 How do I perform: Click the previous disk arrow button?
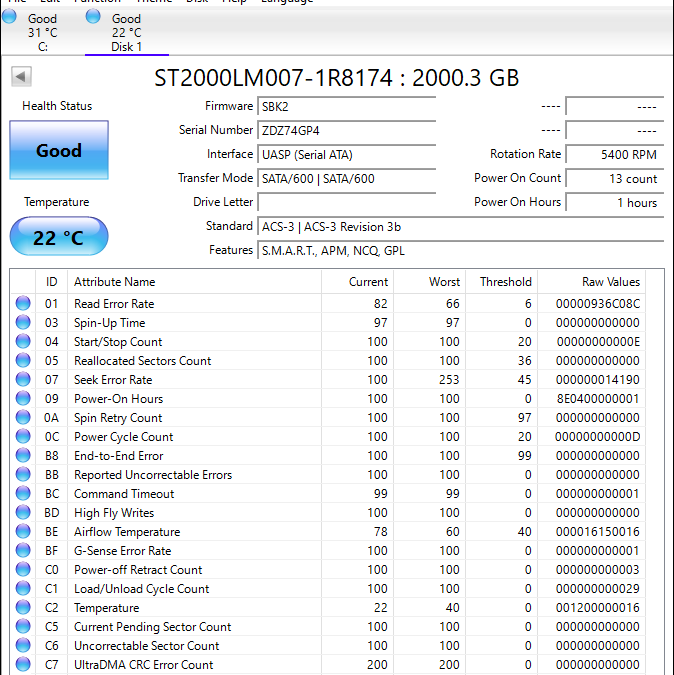[x=21, y=77]
